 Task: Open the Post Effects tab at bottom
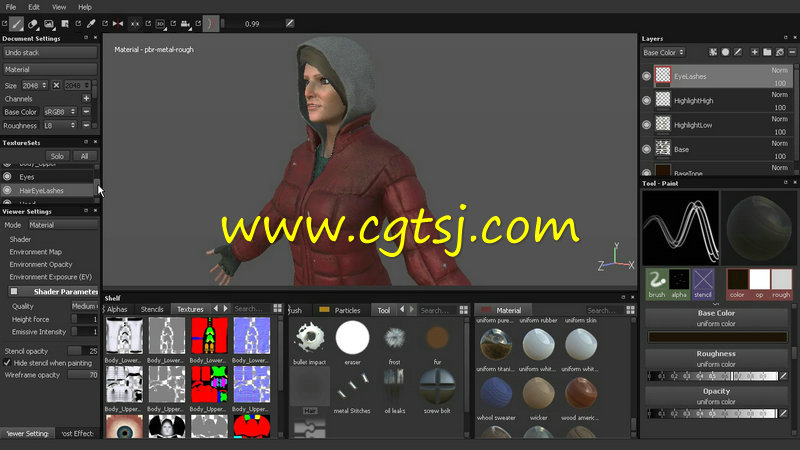[78, 433]
